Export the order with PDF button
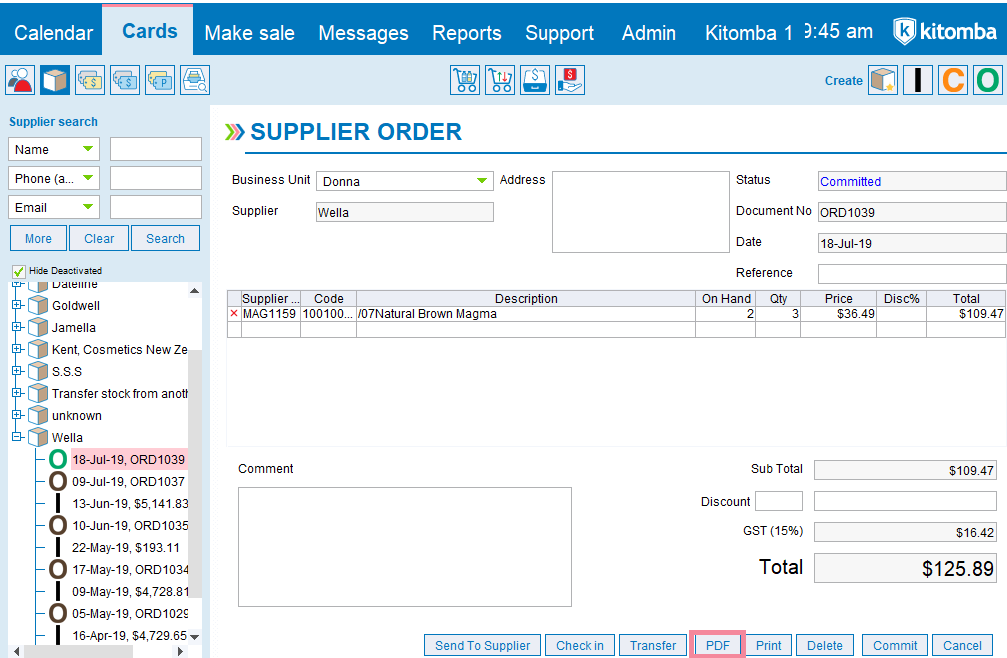 [x=718, y=645]
